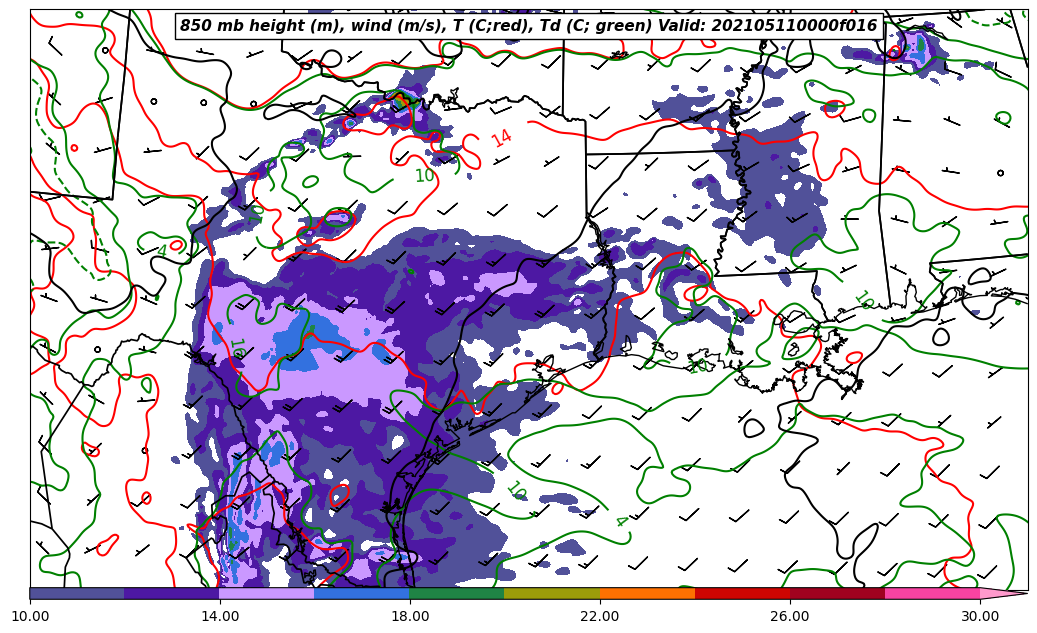The image size is (1037, 633).
Task: Click the colorbar tick label 18.00
Action: [410, 616]
